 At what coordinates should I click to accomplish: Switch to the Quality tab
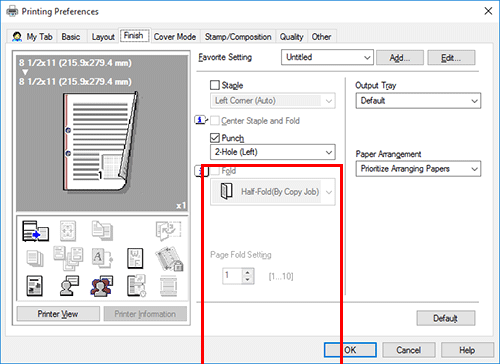click(x=291, y=37)
